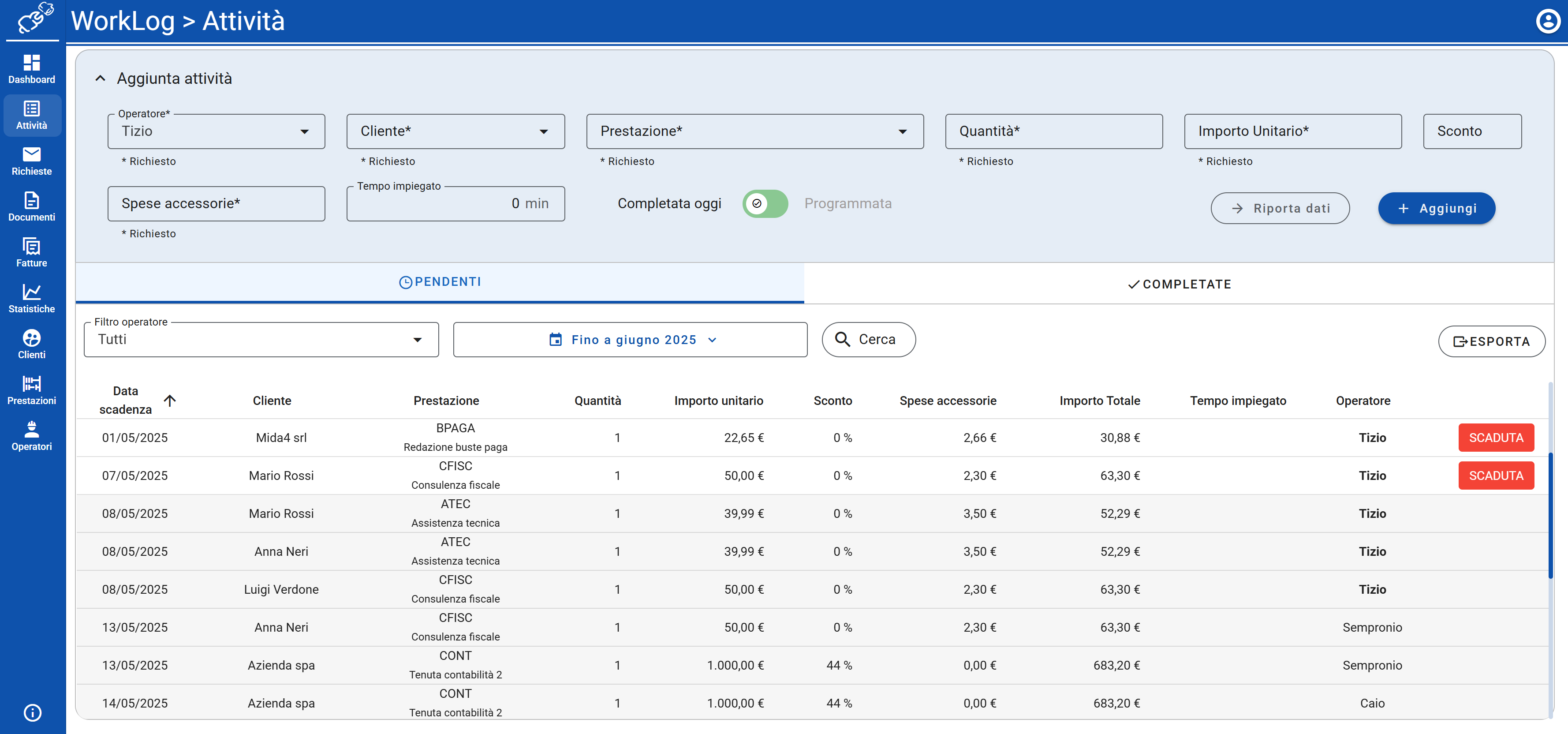Screen dimensions: 1568x734
Task: Open Clienti from the sidebar
Action: [32, 344]
